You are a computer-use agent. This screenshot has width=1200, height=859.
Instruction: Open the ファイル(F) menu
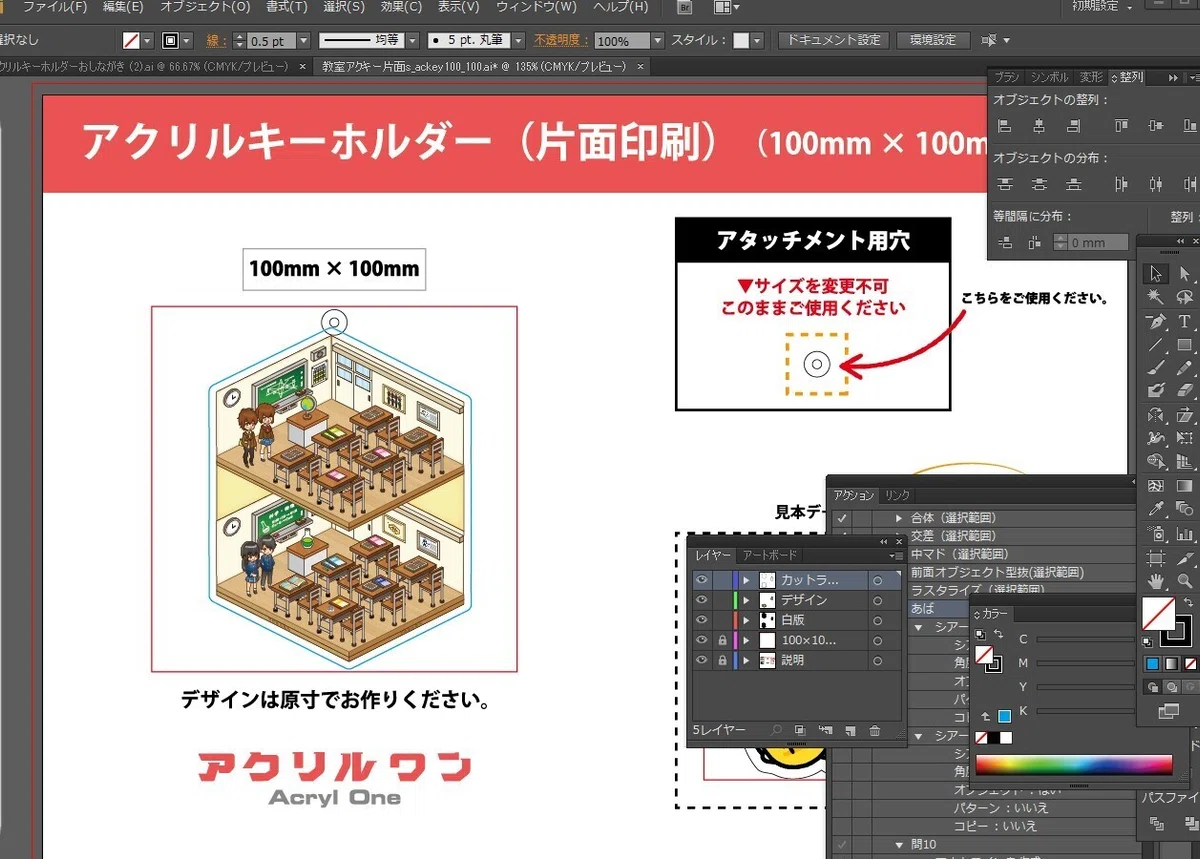[53, 7]
